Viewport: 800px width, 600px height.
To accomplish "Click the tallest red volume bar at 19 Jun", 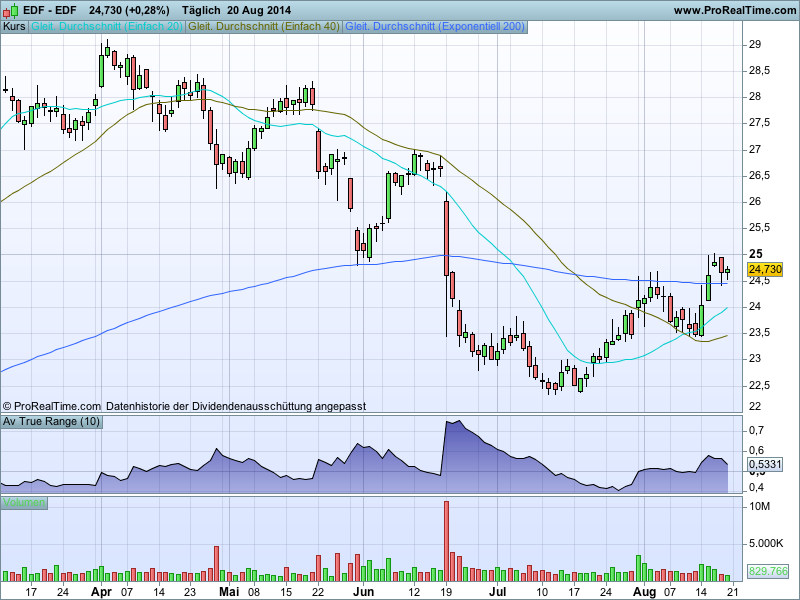I will pos(446,541).
